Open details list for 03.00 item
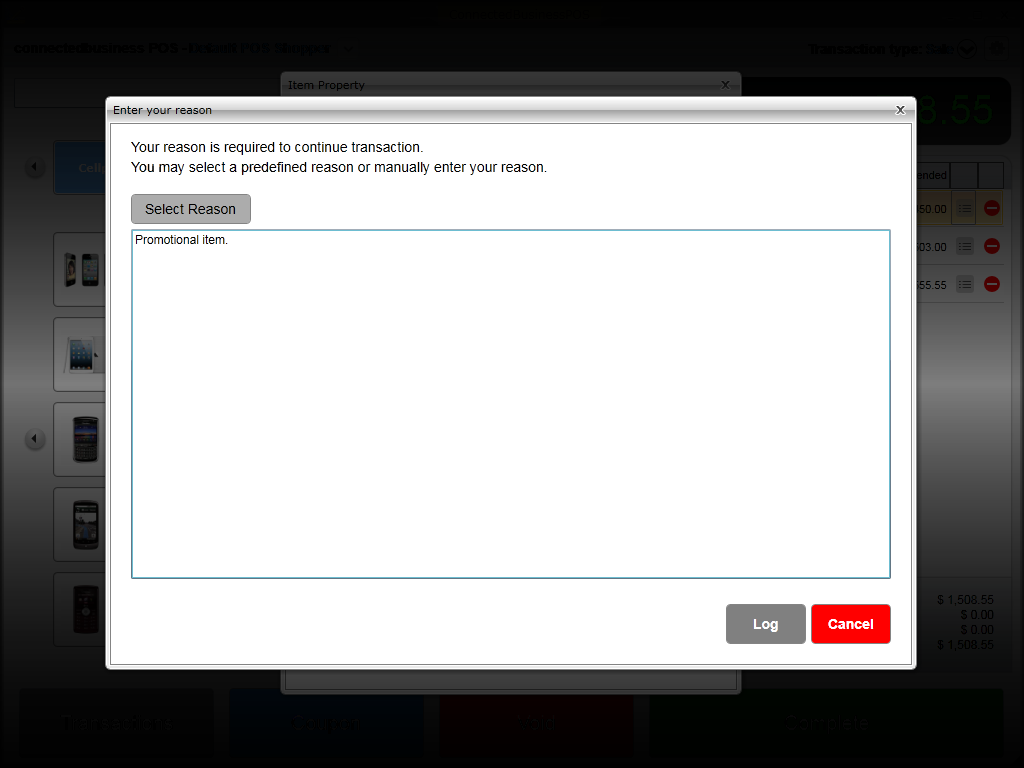Image resolution: width=1024 pixels, height=768 pixels. click(x=965, y=246)
